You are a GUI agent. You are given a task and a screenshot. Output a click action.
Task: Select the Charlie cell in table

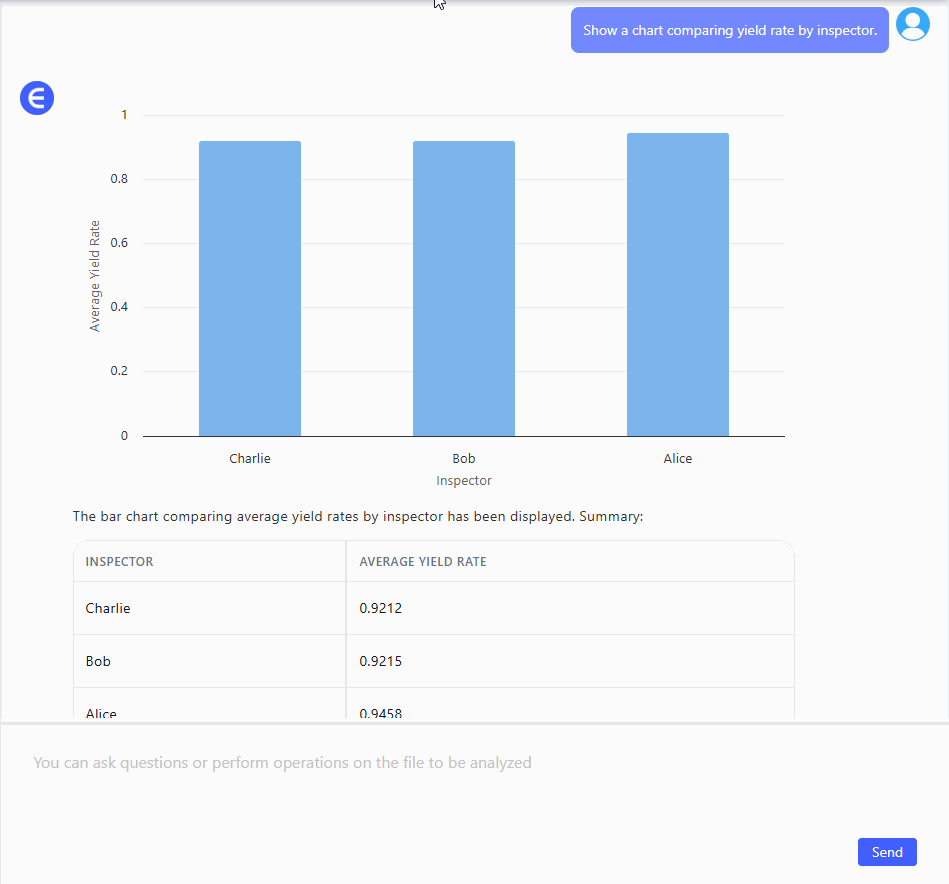point(108,608)
